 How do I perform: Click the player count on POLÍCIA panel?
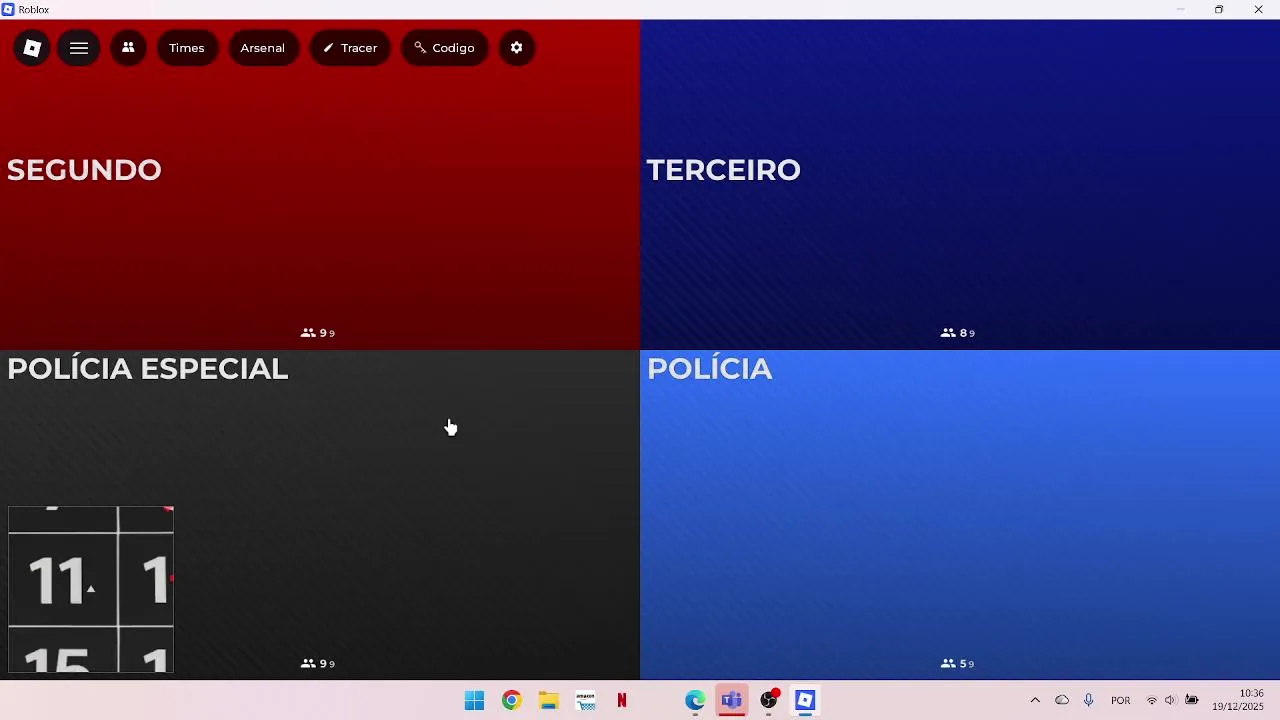[x=958, y=664]
